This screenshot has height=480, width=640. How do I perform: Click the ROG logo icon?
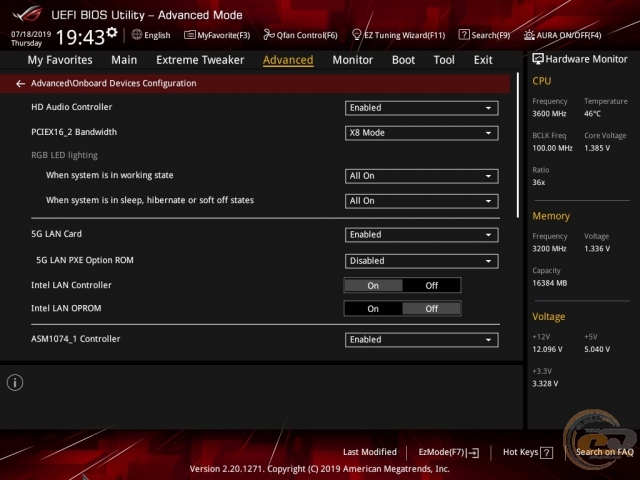[27, 13]
